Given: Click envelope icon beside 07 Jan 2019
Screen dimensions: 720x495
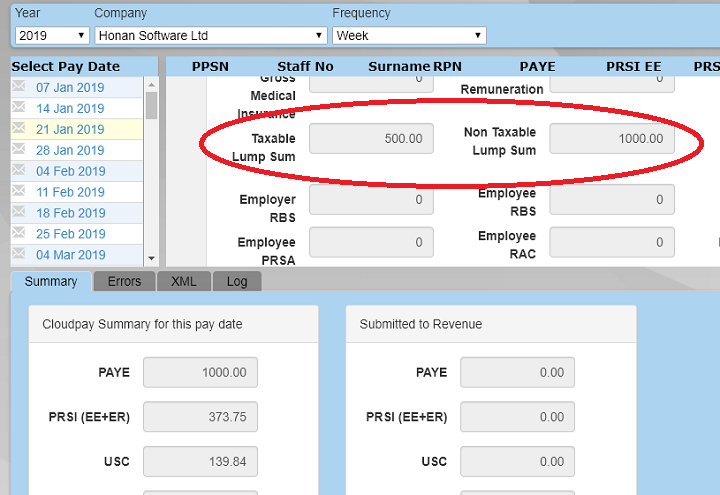Looking at the screenshot, I should pyautogui.click(x=19, y=87).
